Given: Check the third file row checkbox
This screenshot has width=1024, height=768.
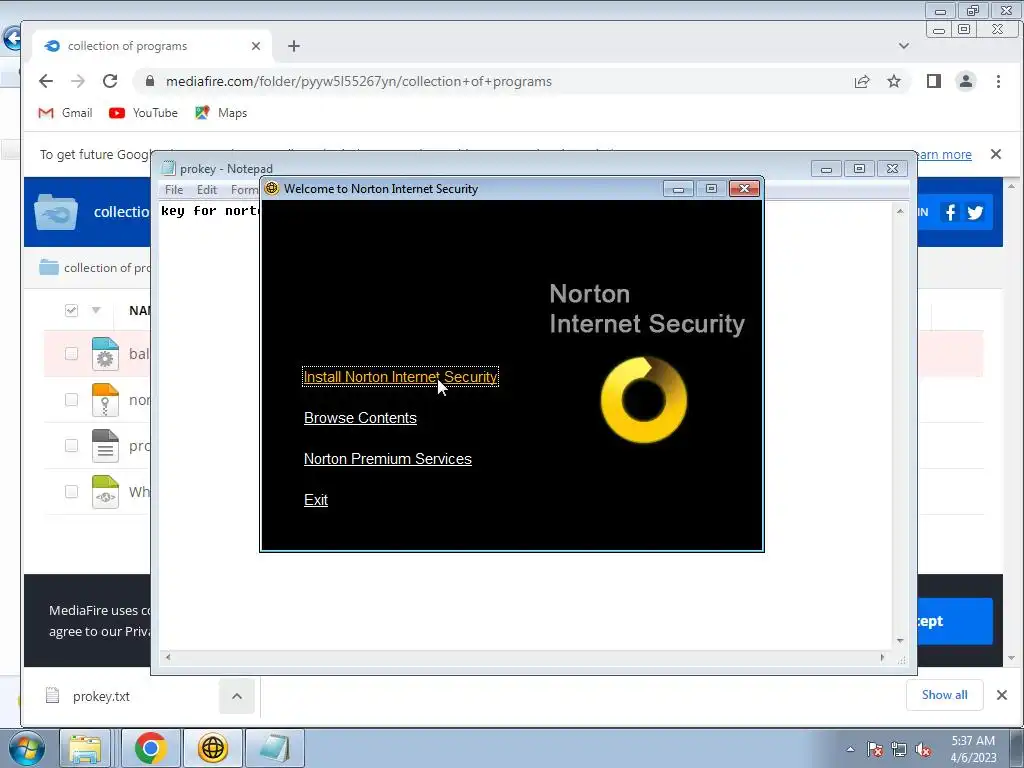Looking at the screenshot, I should click(x=71, y=445).
